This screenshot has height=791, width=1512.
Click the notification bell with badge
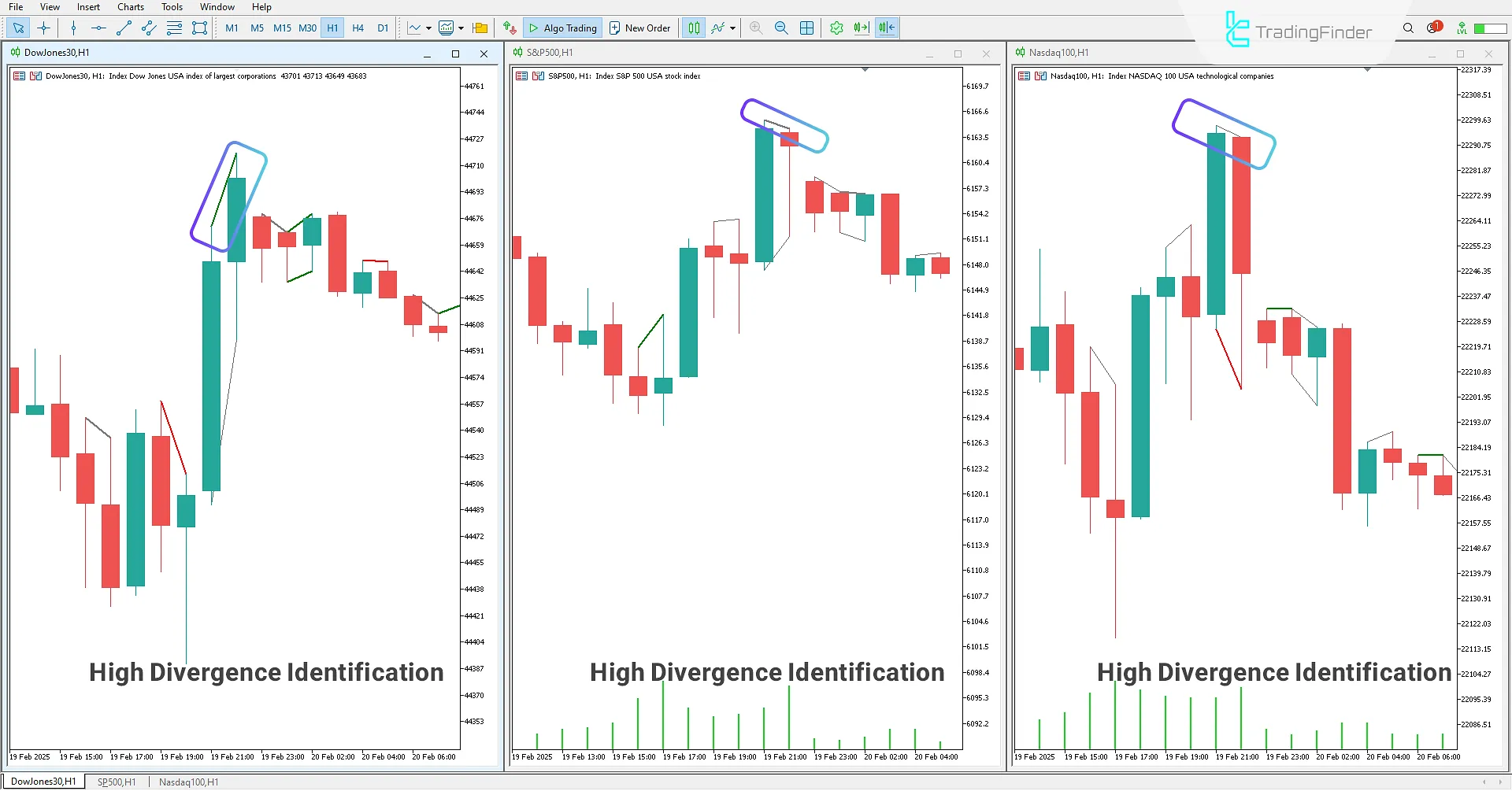point(1433,26)
